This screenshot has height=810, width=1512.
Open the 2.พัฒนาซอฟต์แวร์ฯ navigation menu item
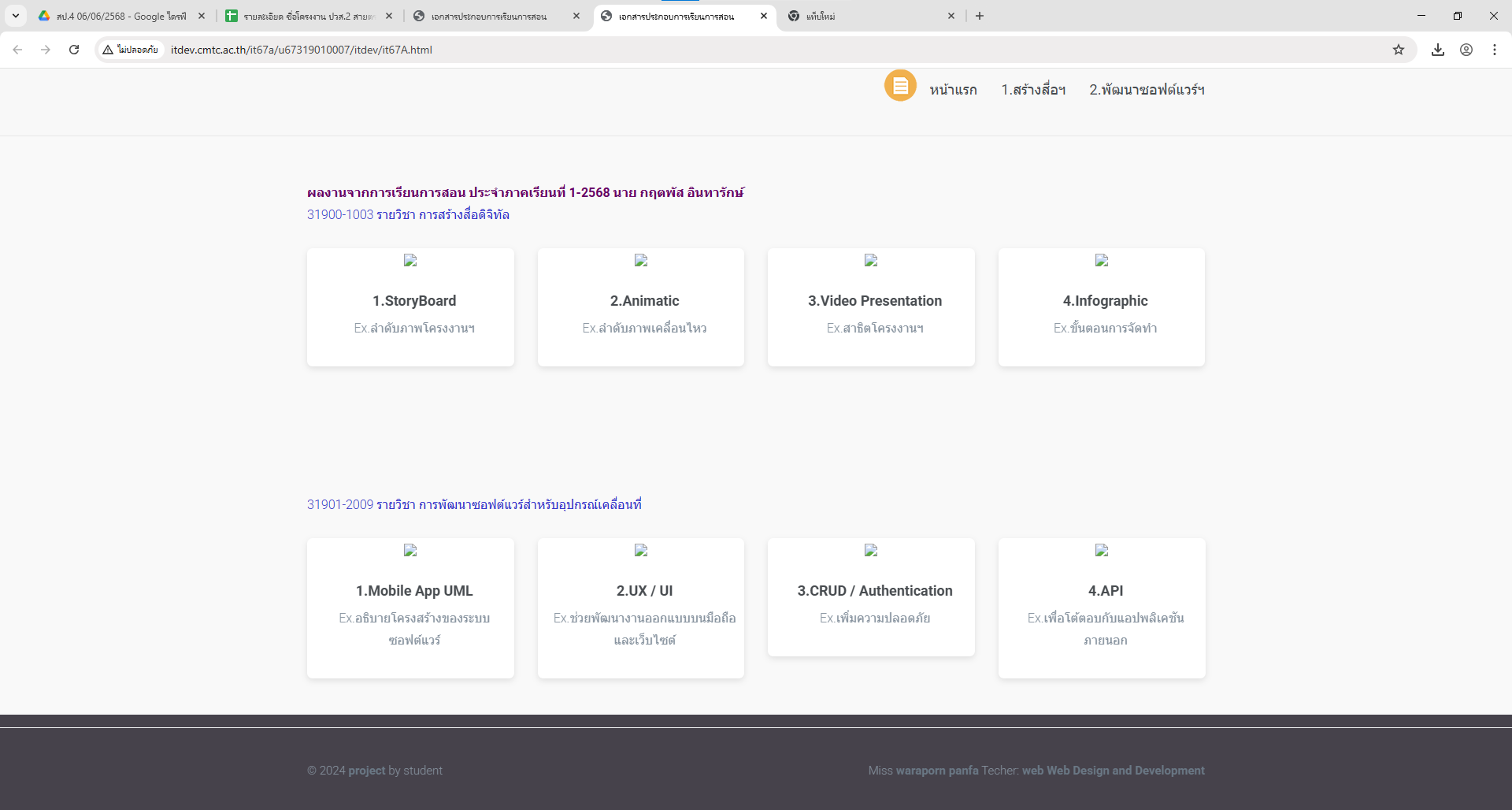pos(1147,90)
